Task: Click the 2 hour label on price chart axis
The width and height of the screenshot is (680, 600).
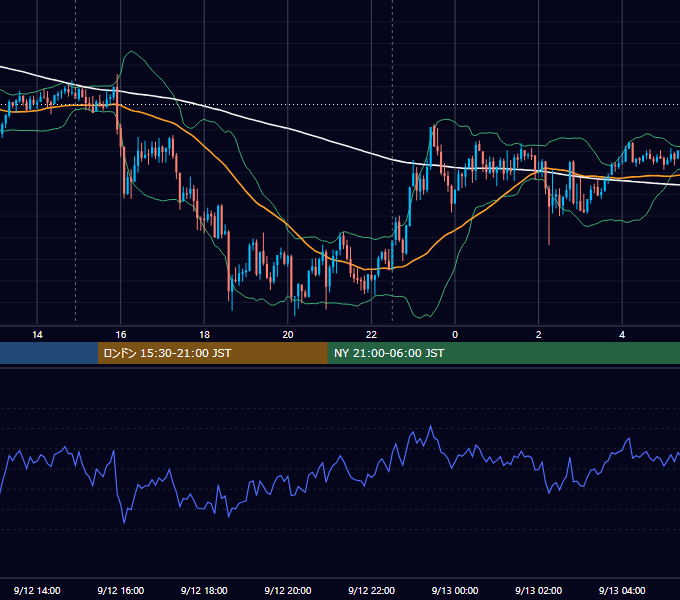Action: point(539,335)
